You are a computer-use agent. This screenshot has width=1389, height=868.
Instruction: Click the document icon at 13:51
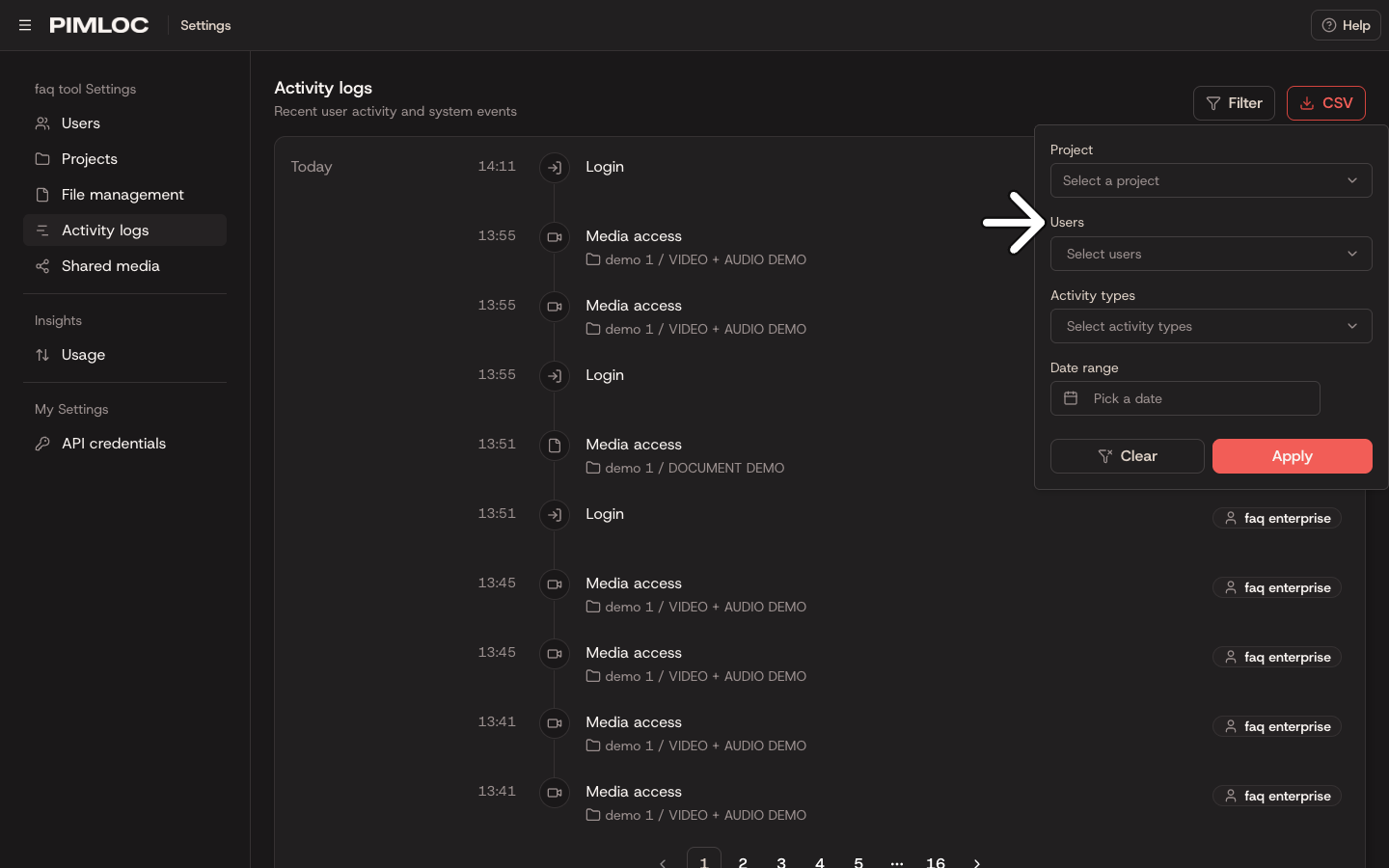pyautogui.click(x=555, y=446)
